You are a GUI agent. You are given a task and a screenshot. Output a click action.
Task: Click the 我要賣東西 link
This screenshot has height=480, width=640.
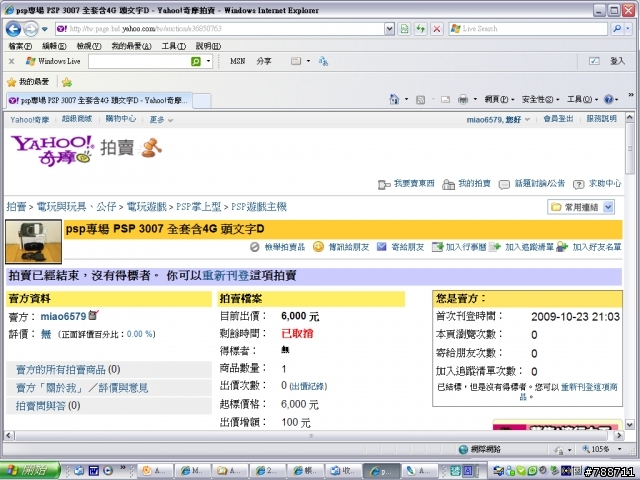click(407, 184)
